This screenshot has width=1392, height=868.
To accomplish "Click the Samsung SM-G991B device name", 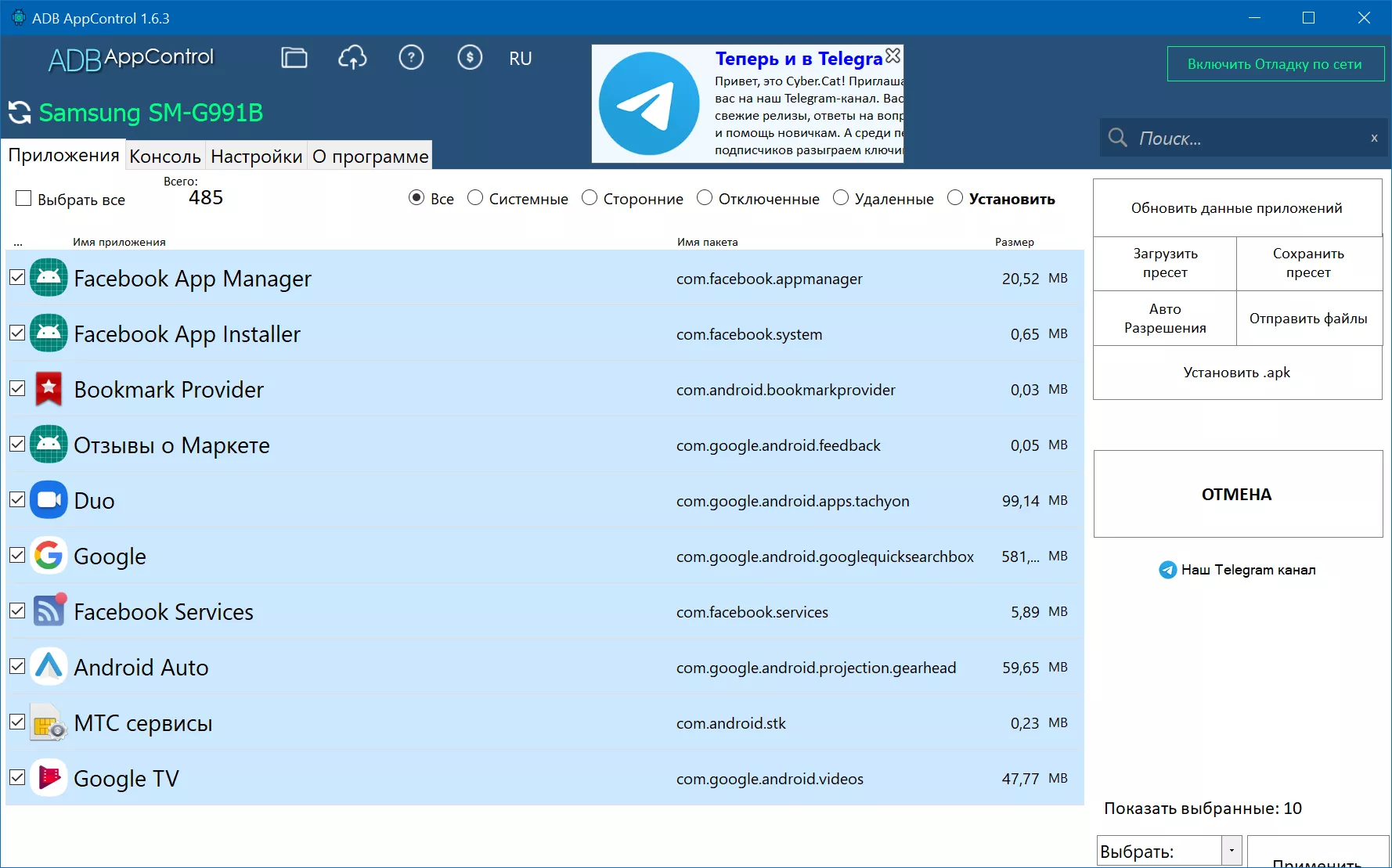I will click(x=151, y=113).
